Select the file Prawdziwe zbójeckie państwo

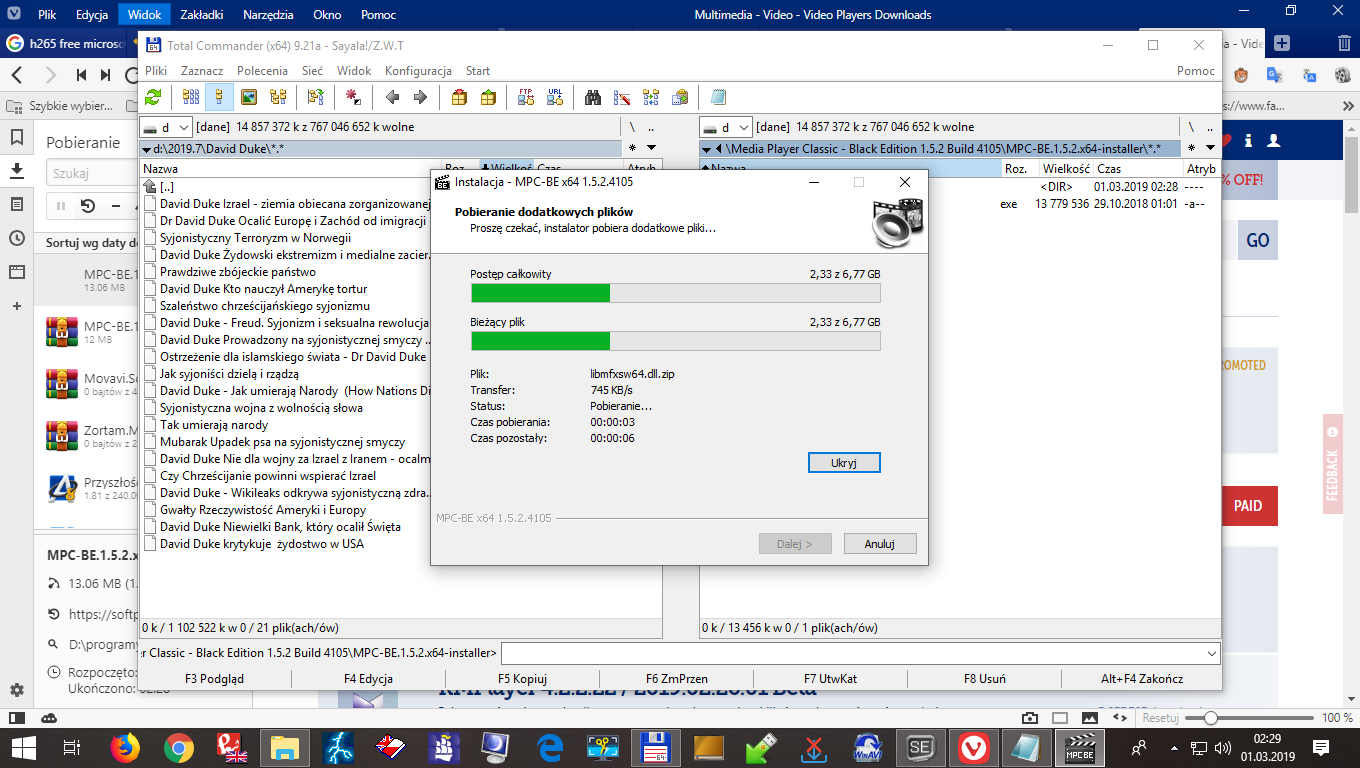[237, 272]
